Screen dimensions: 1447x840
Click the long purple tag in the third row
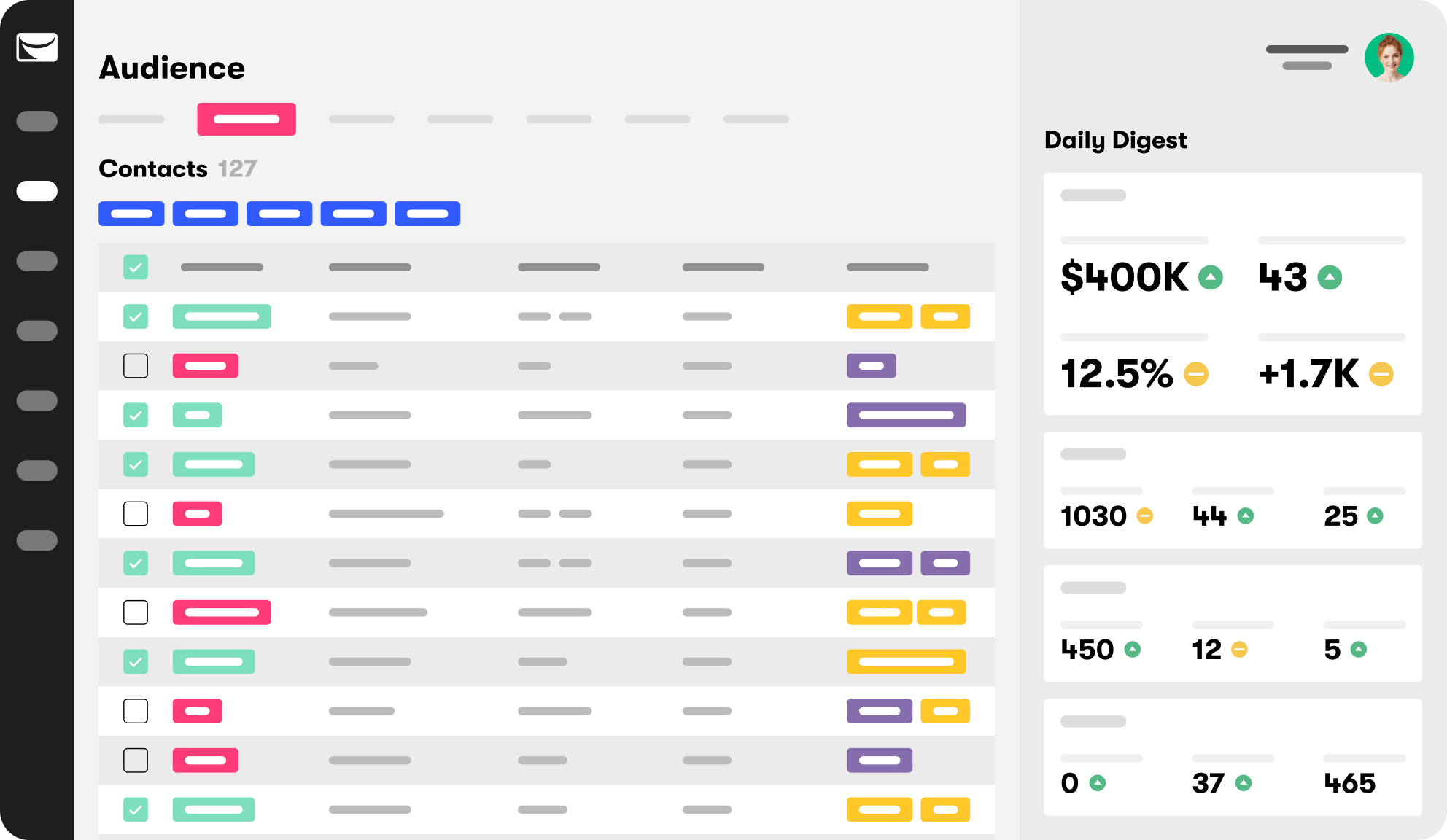tap(906, 415)
